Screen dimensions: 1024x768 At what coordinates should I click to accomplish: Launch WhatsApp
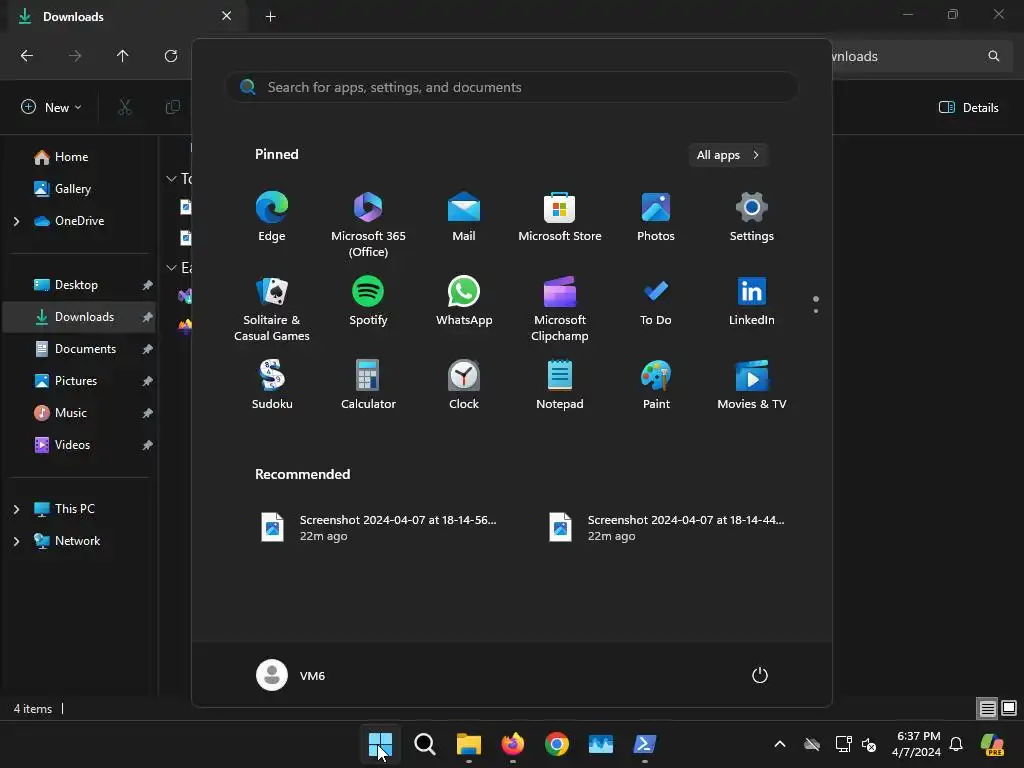(x=464, y=301)
